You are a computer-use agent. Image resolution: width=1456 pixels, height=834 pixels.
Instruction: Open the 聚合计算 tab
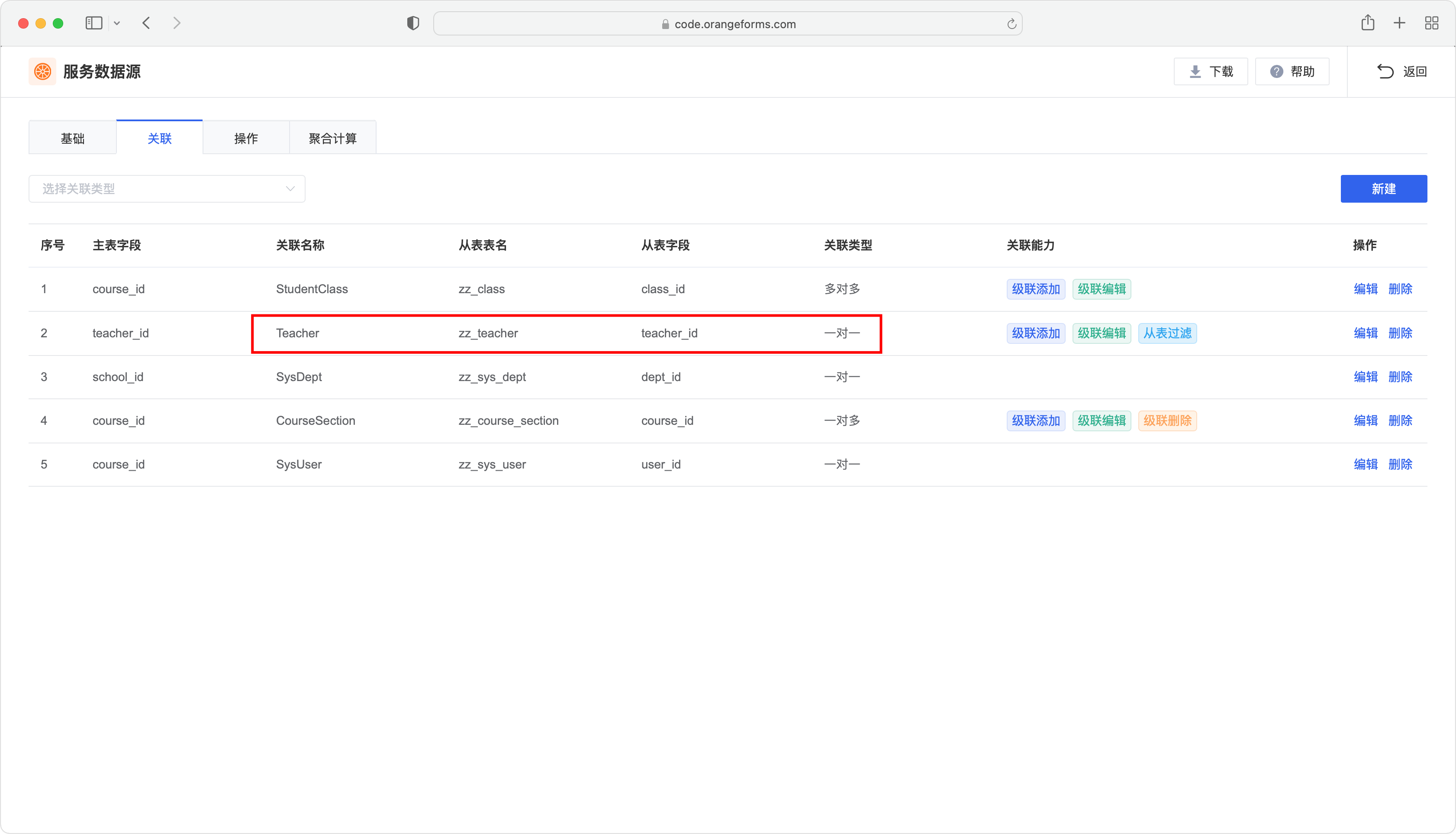click(x=333, y=138)
